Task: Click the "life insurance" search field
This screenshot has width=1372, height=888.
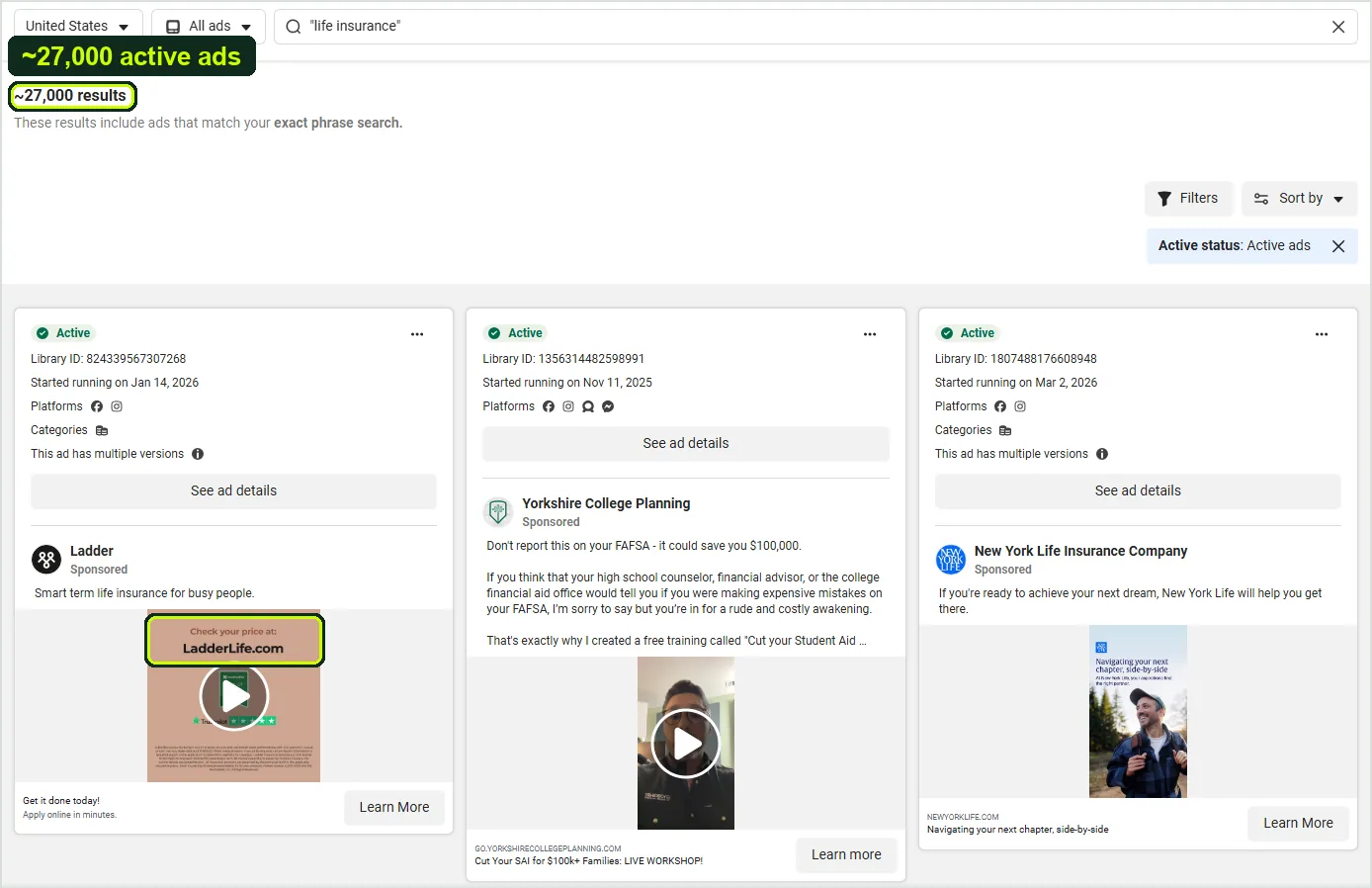Action: coord(815,27)
